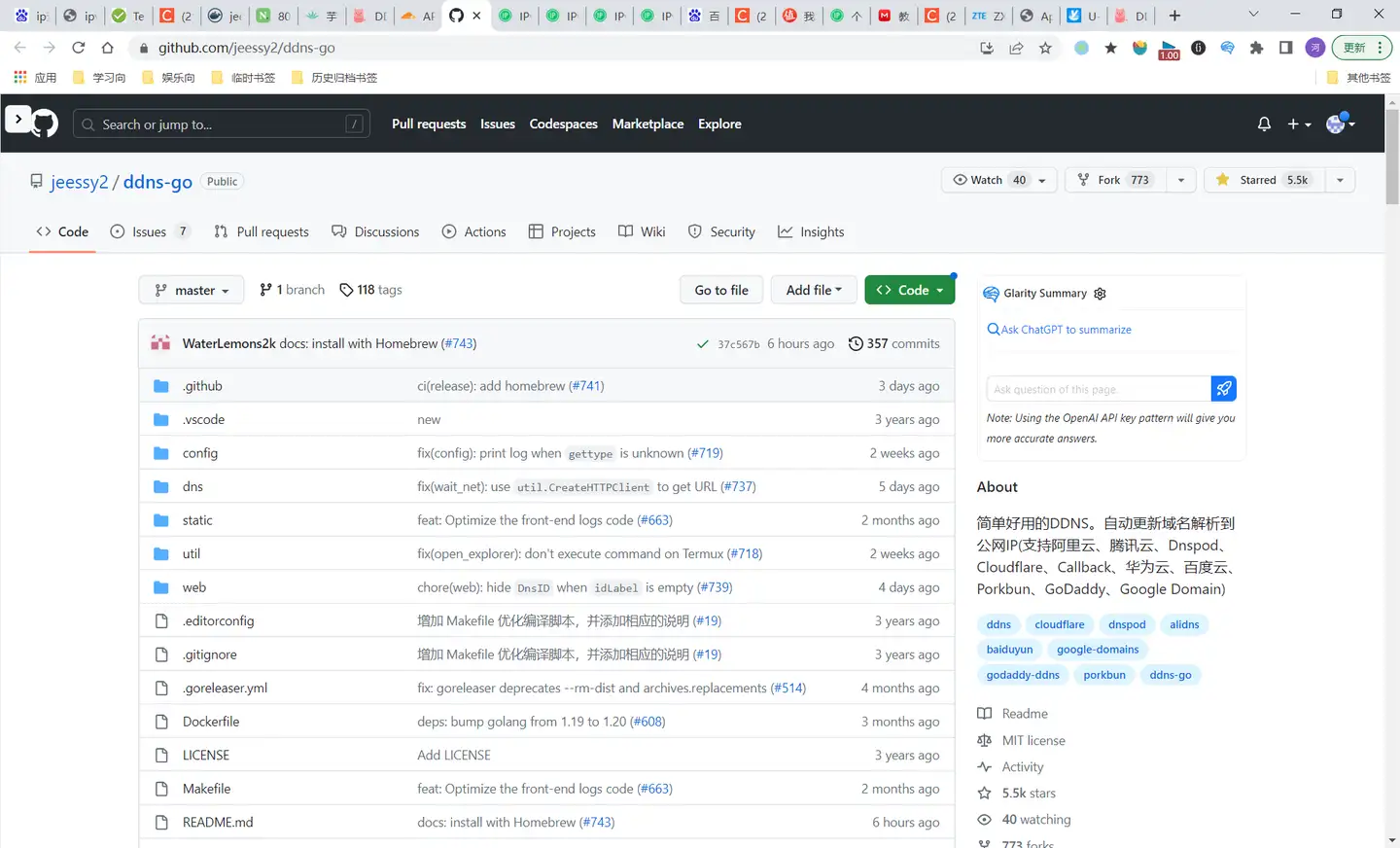Switch to the Issues tab
Viewport: 1400px width, 848px height.
pyautogui.click(x=150, y=231)
